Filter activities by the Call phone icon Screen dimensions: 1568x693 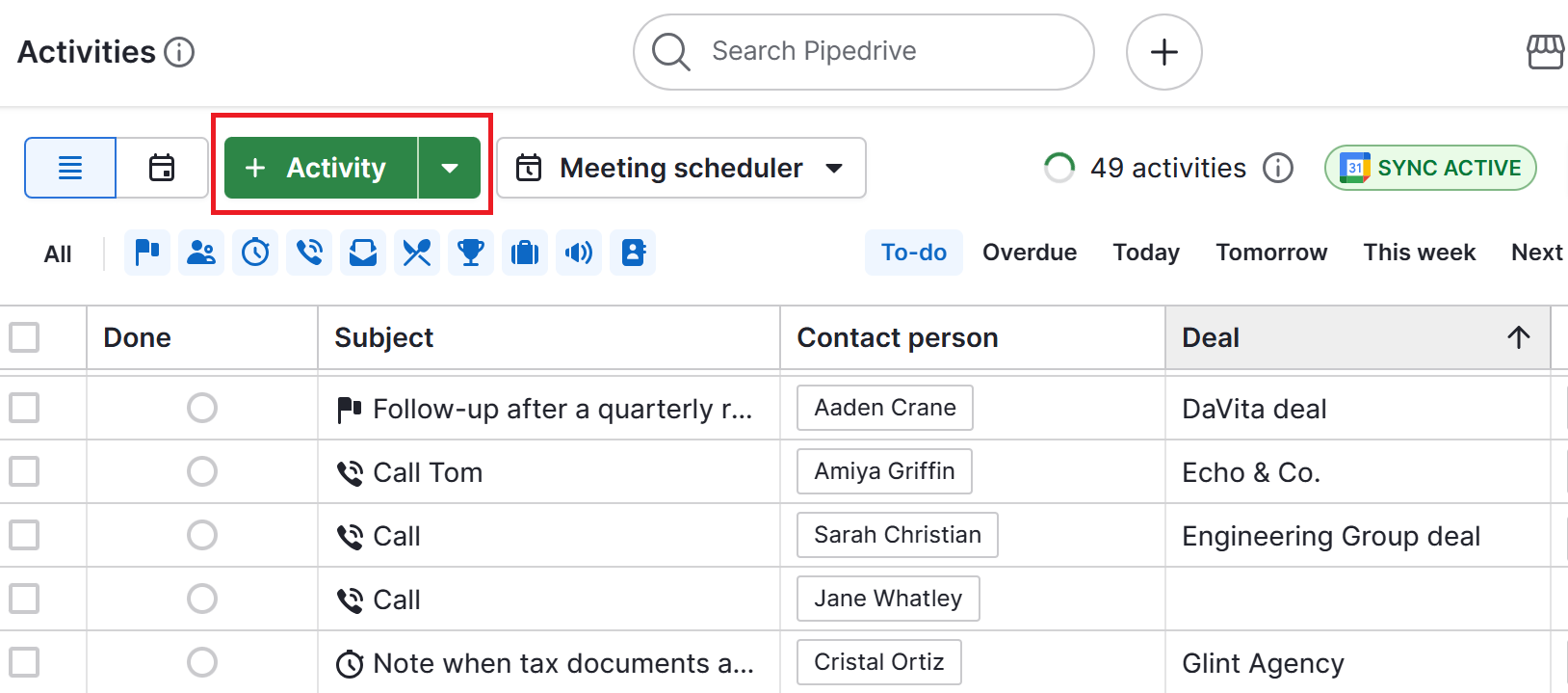pos(309,253)
